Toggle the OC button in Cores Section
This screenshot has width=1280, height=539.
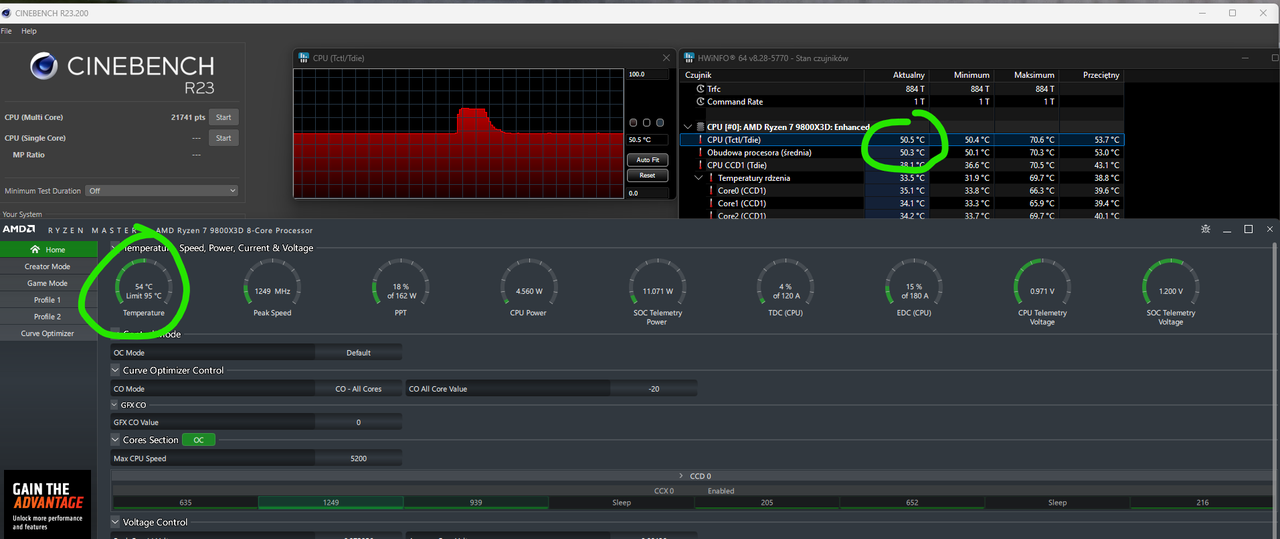[198, 440]
